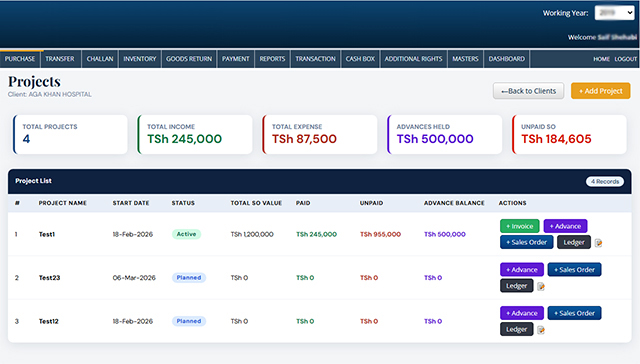Click the Total Projects card
The width and height of the screenshot is (640, 364).
click(x=70, y=134)
